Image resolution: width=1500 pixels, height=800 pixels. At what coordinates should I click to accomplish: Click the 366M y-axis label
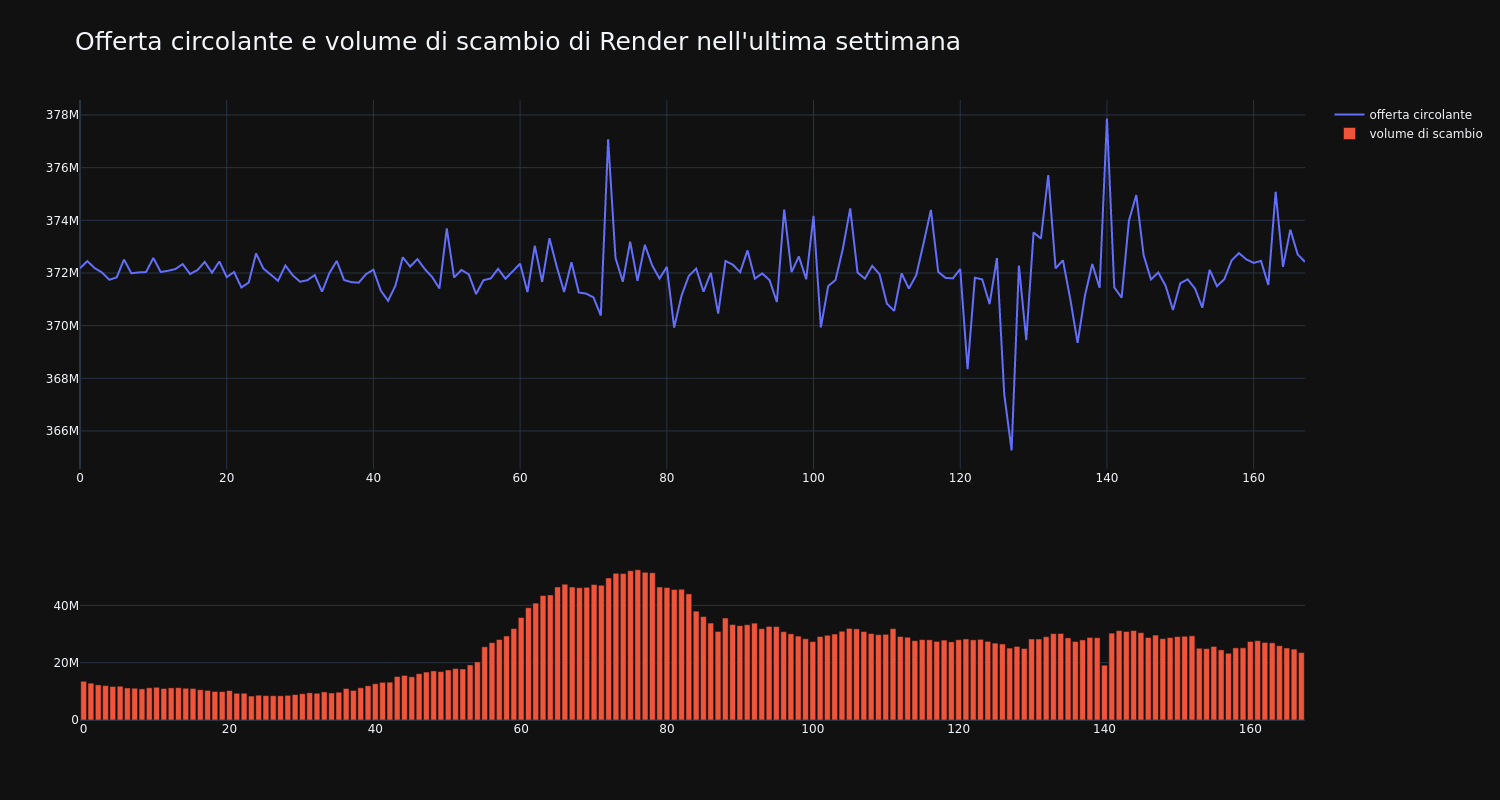[62, 431]
